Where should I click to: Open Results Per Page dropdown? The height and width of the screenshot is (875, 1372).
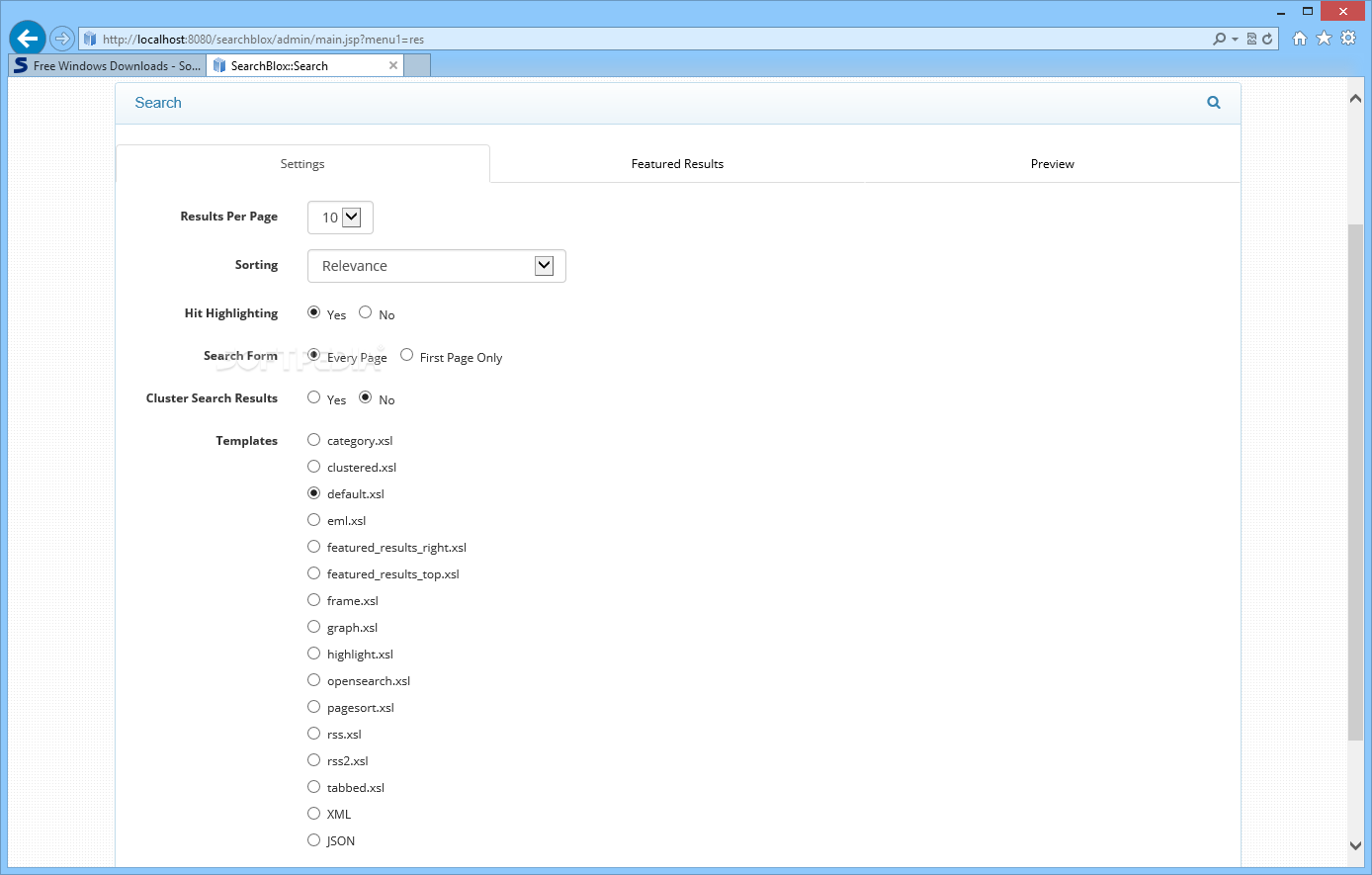tap(340, 218)
